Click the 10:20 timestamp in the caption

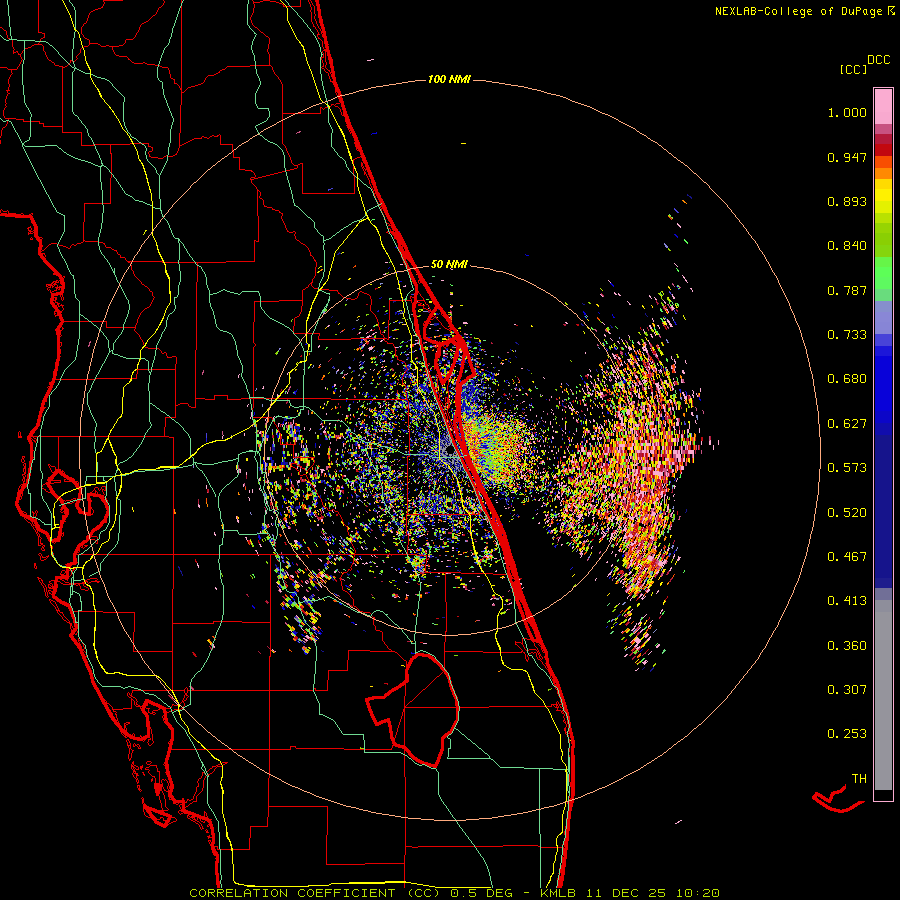[x=697, y=893]
